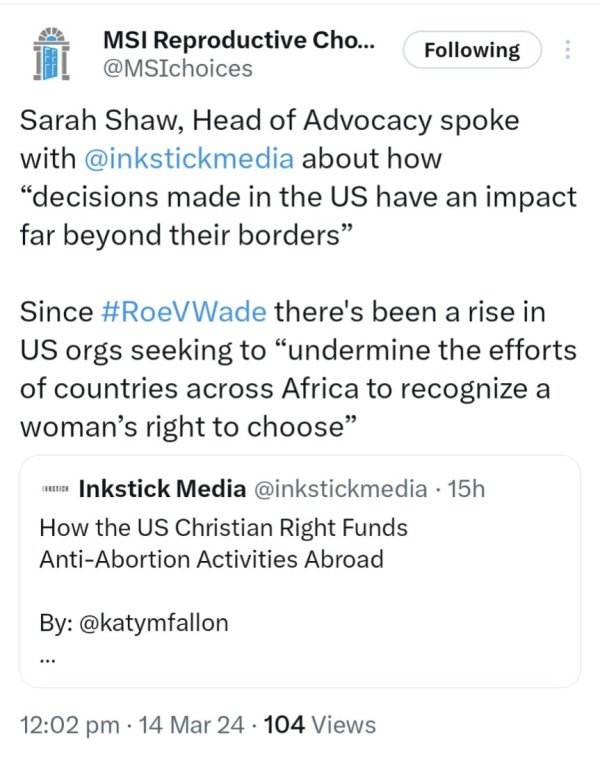Open the #RoeVWade hashtag
The image size is (600, 757).
185,311
